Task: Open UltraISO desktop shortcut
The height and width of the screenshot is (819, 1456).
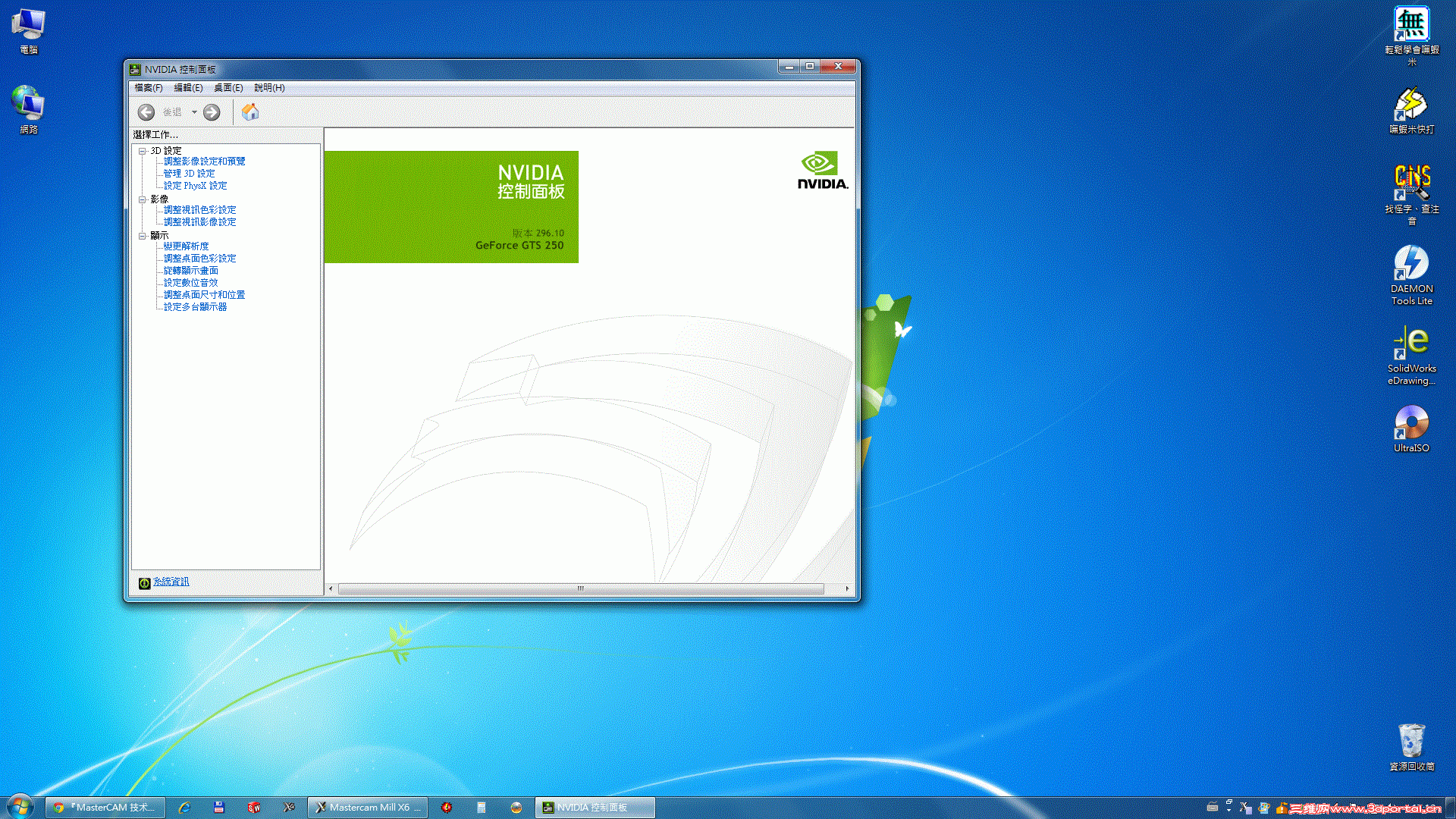Action: click(x=1411, y=429)
